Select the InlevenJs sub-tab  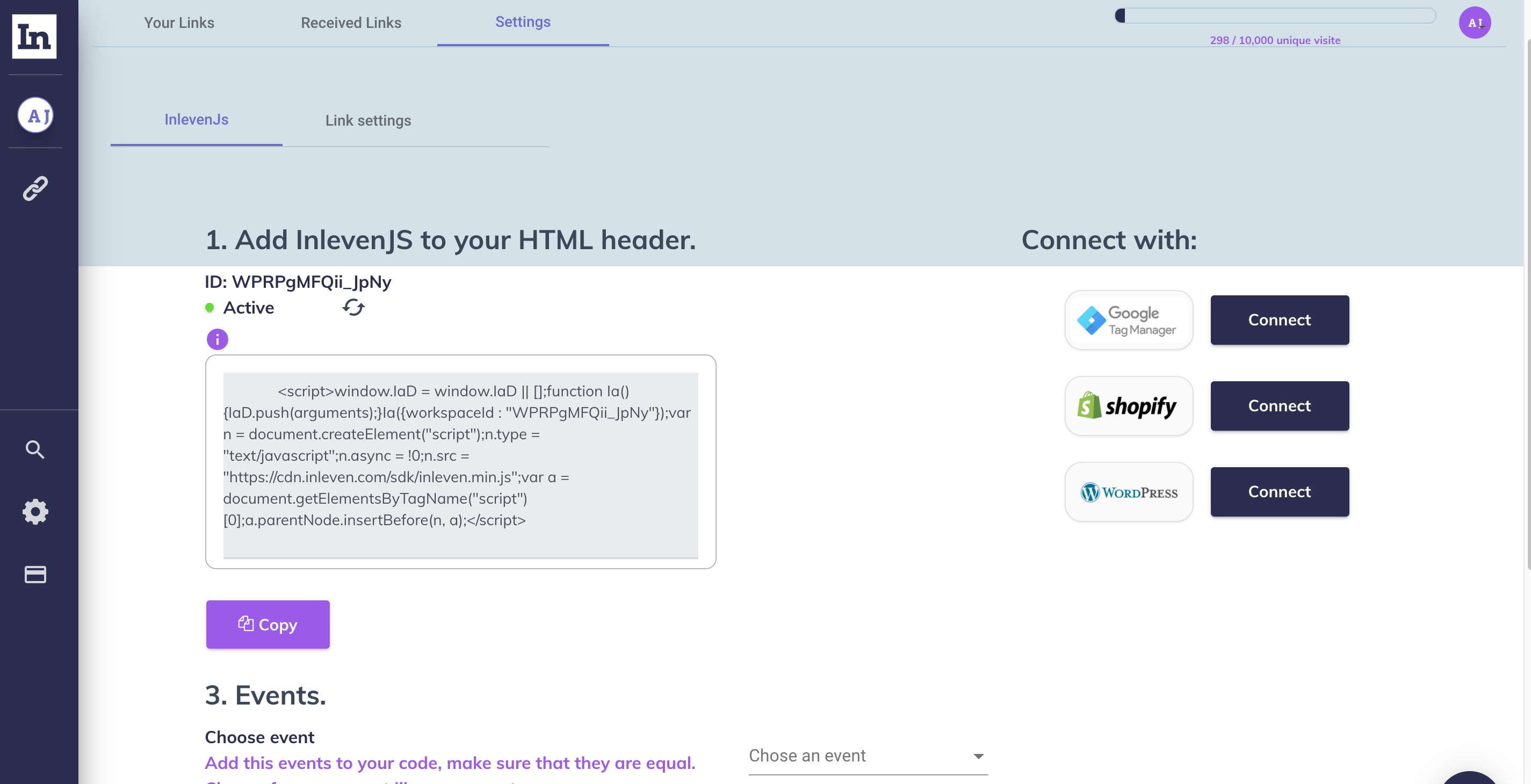(196, 119)
